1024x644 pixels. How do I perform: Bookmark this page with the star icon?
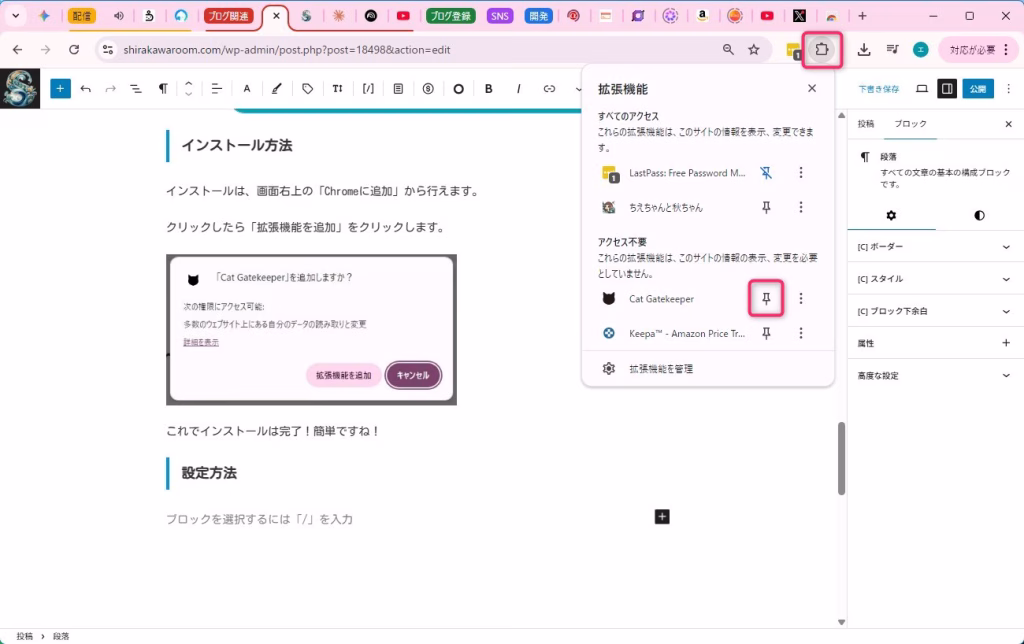(x=754, y=49)
